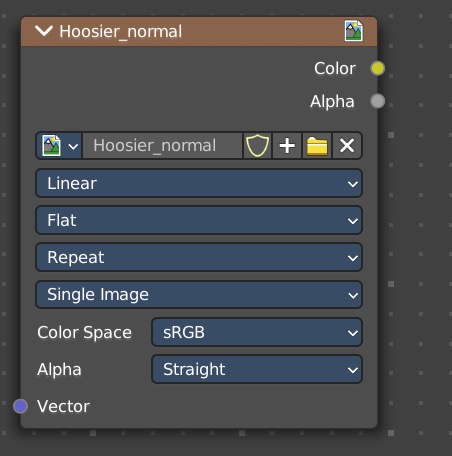Click the Hoosier_normal image name field
The height and width of the screenshot is (456, 452).
[162, 146]
